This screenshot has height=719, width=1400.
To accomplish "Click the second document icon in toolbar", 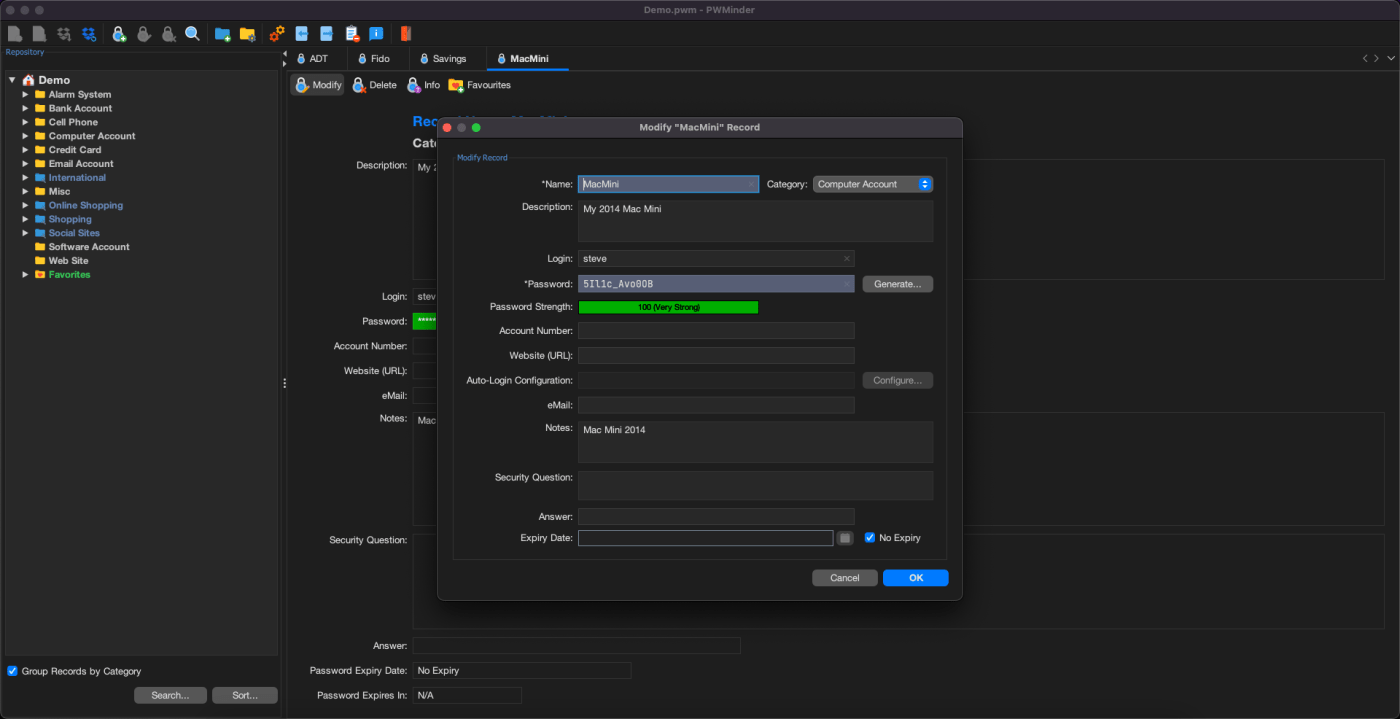I will (x=38, y=34).
